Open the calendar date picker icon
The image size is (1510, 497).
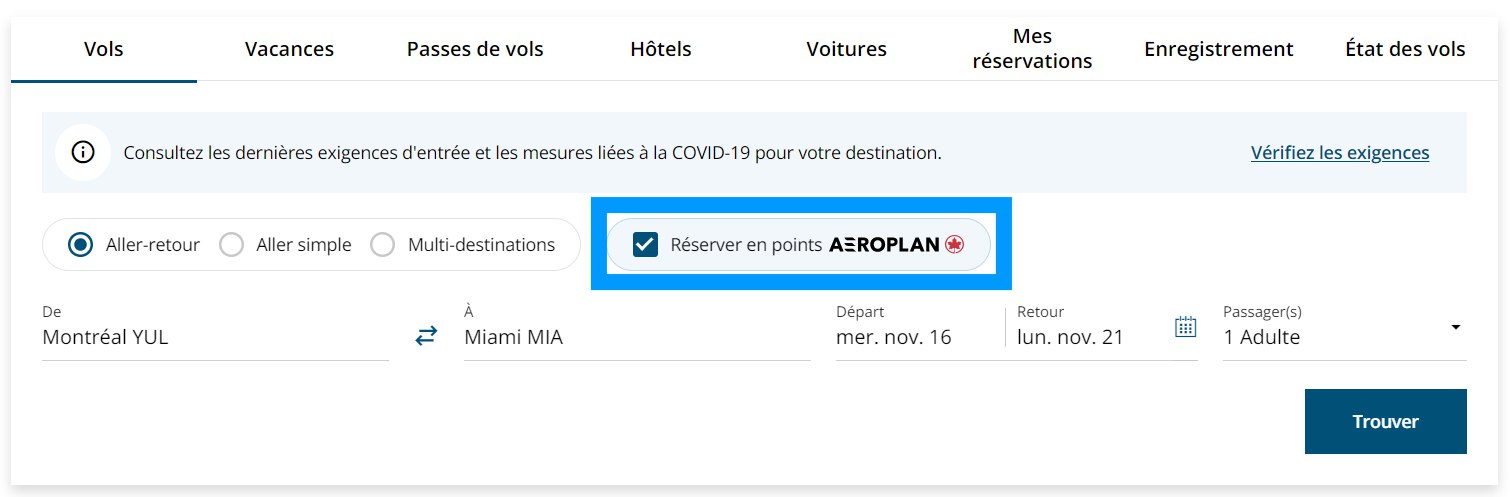(1185, 327)
